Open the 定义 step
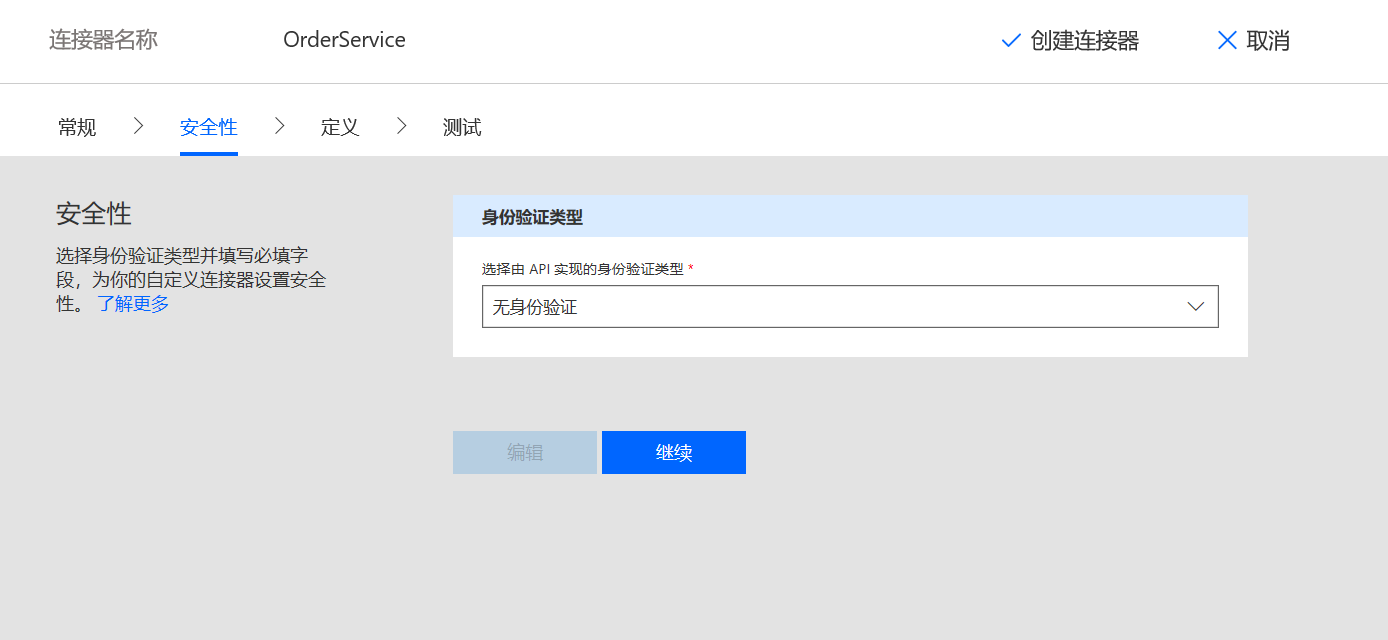This screenshot has width=1388, height=640. pos(339,127)
